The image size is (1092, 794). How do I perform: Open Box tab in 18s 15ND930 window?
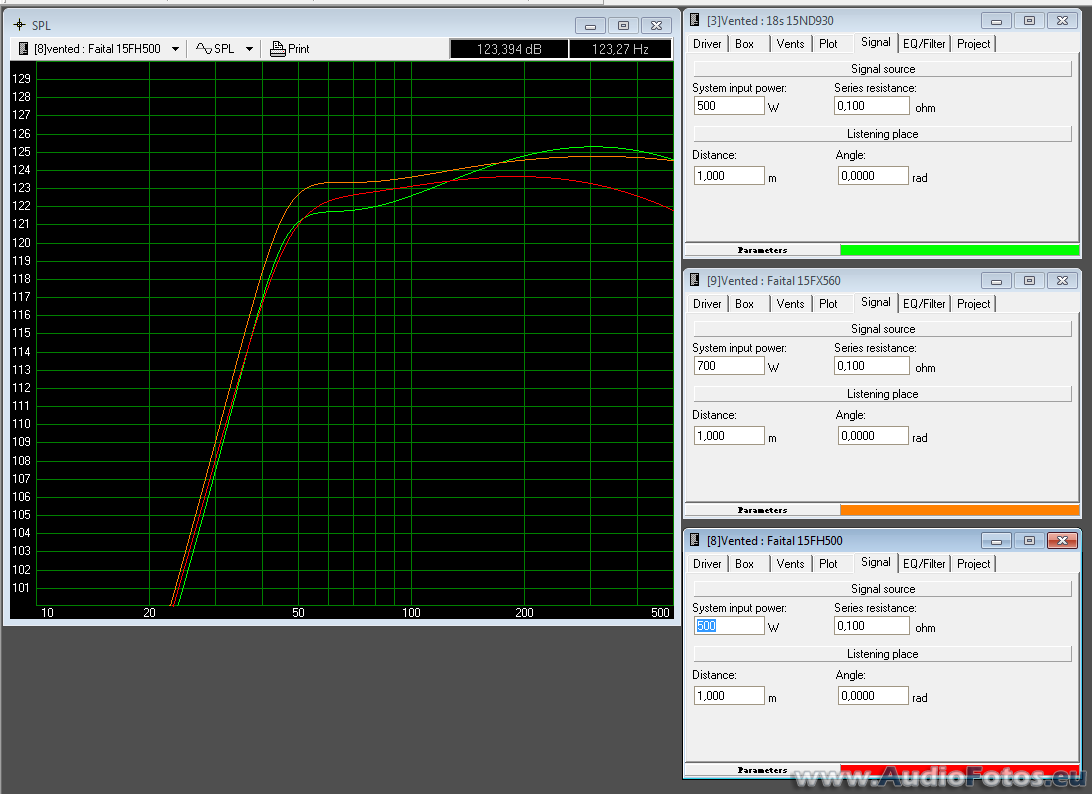744,44
